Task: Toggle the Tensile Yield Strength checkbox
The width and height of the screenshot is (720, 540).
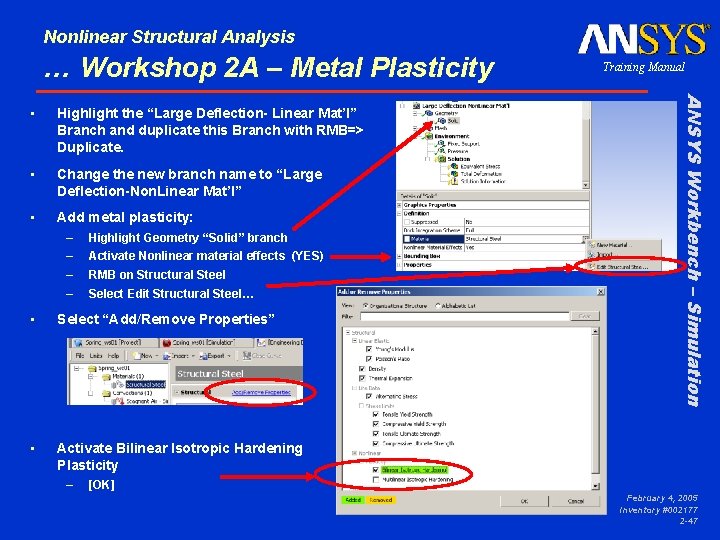Action: (x=376, y=414)
